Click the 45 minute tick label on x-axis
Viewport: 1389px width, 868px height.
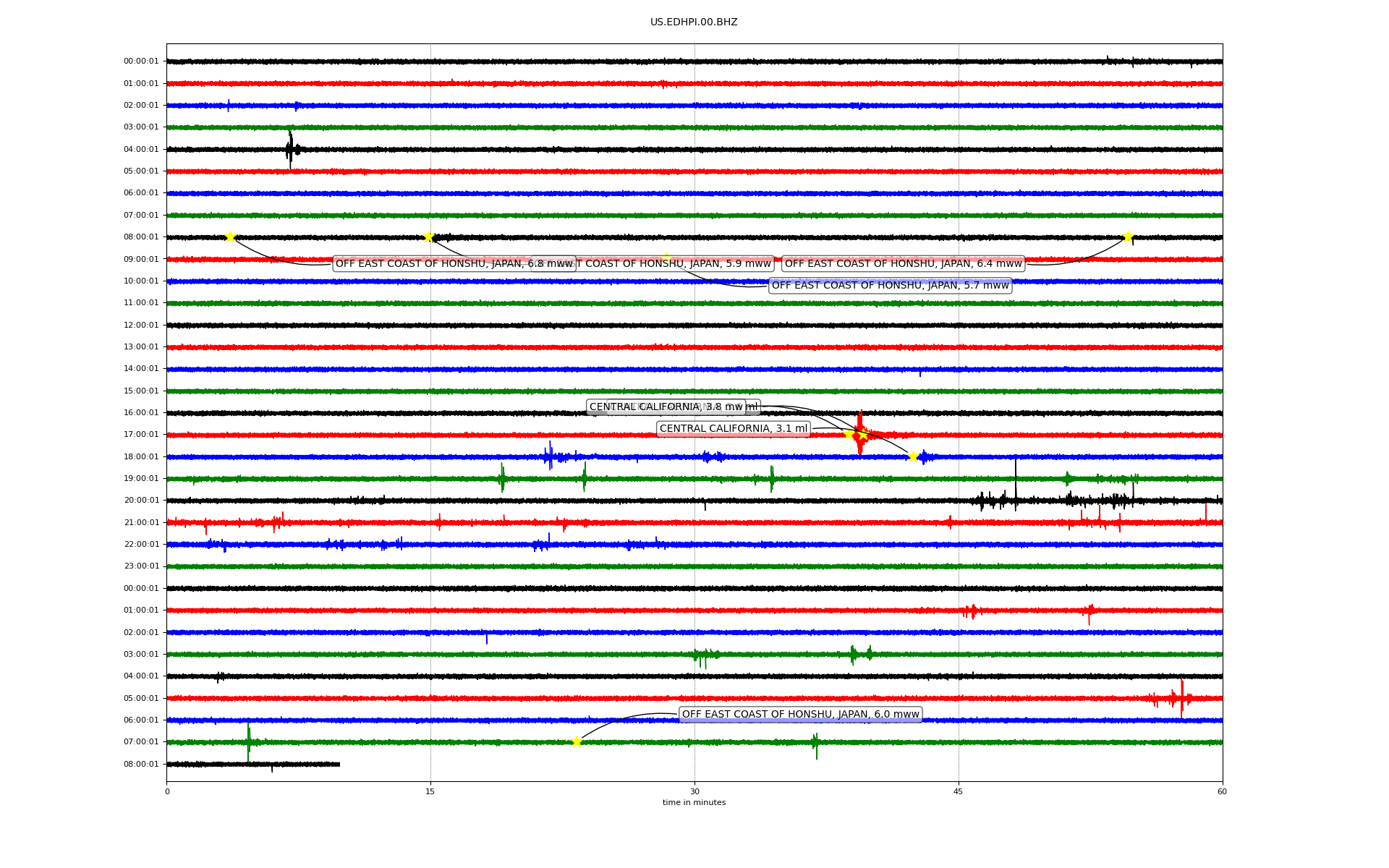tap(958, 791)
